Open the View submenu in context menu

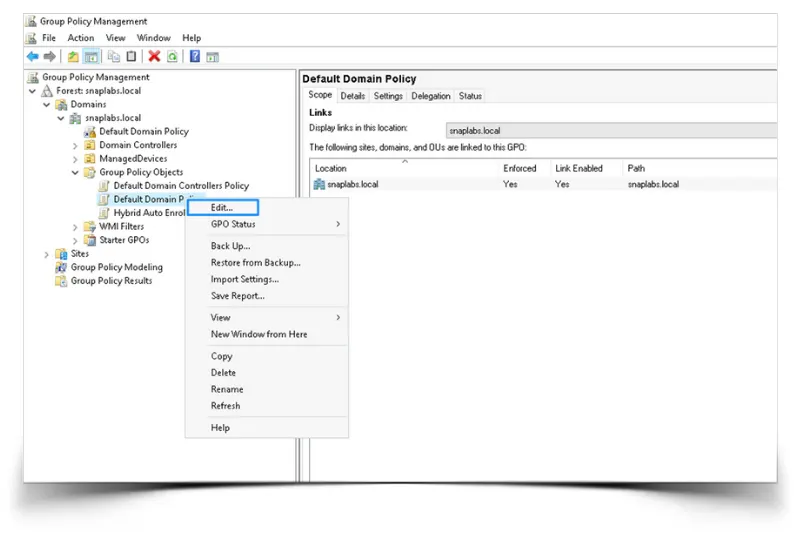click(x=267, y=317)
